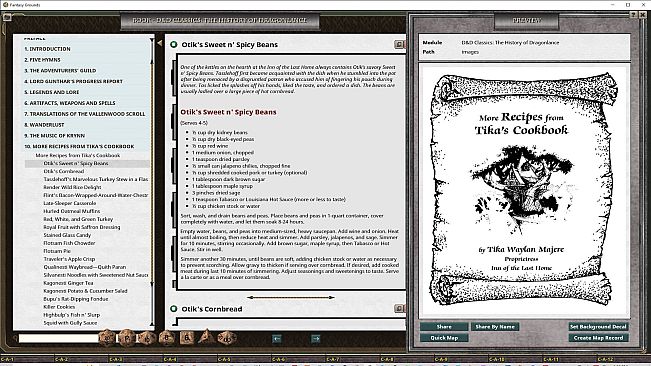
Task: Select Kagonesti Ginger Tea entry
Action: coord(68,283)
